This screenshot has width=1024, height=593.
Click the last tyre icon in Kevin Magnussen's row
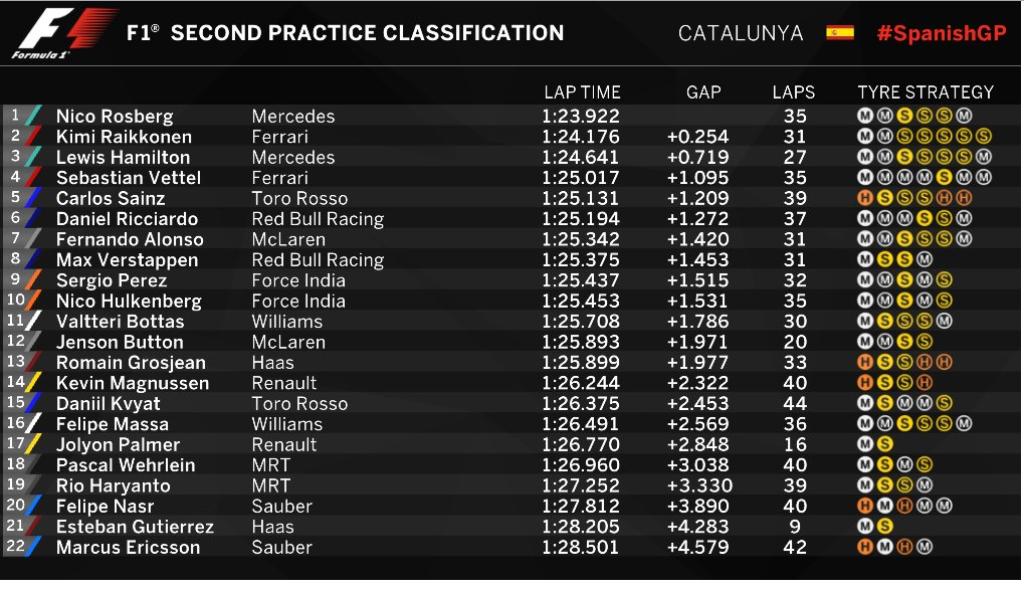pyautogui.click(x=924, y=383)
